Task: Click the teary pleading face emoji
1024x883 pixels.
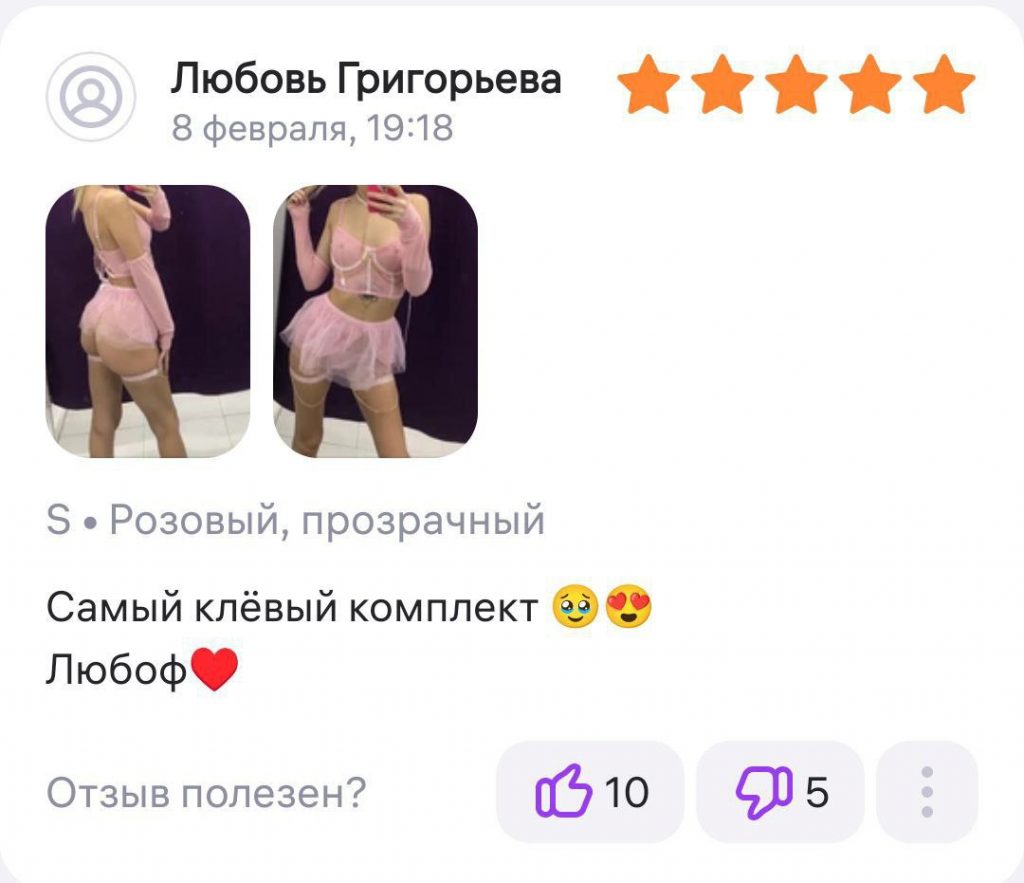Action: click(575, 607)
